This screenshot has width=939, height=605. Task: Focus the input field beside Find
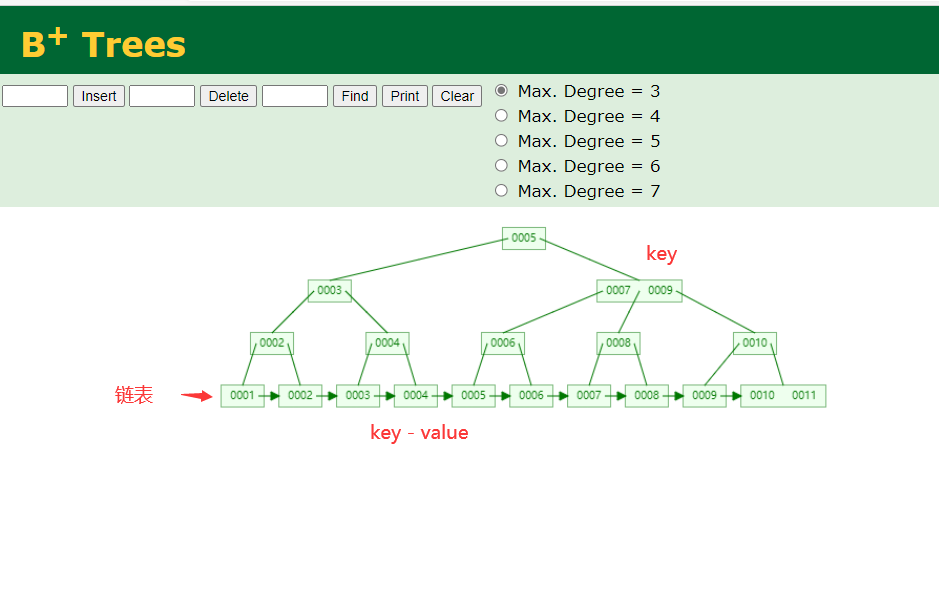pos(295,96)
